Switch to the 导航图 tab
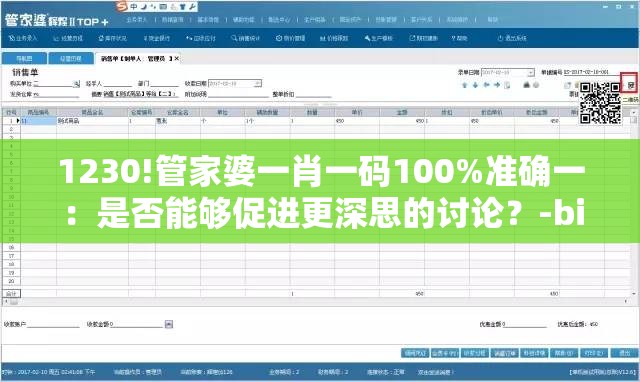Screen dimensions: 640x382 tap(24, 58)
